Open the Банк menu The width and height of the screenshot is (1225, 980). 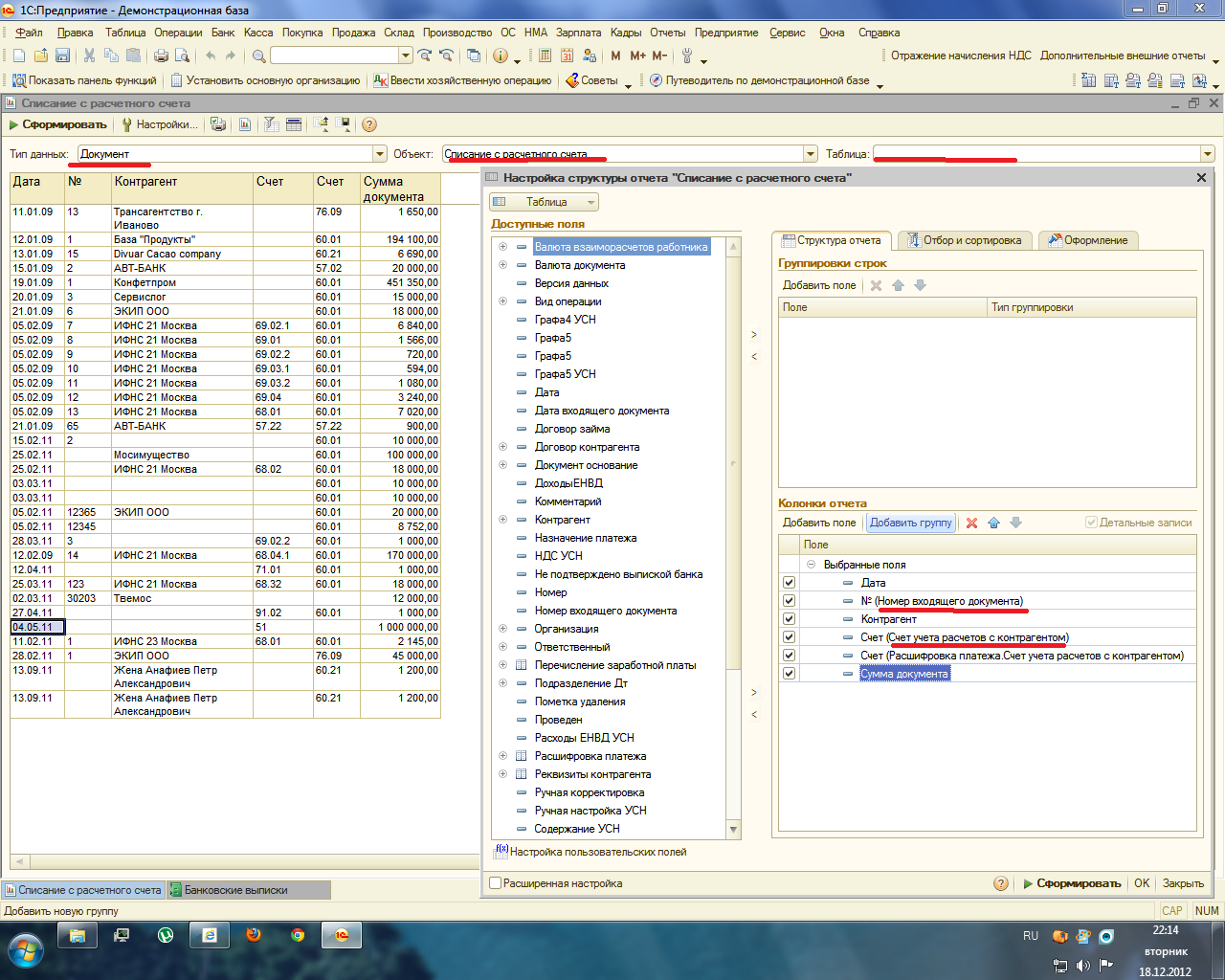click(x=223, y=33)
